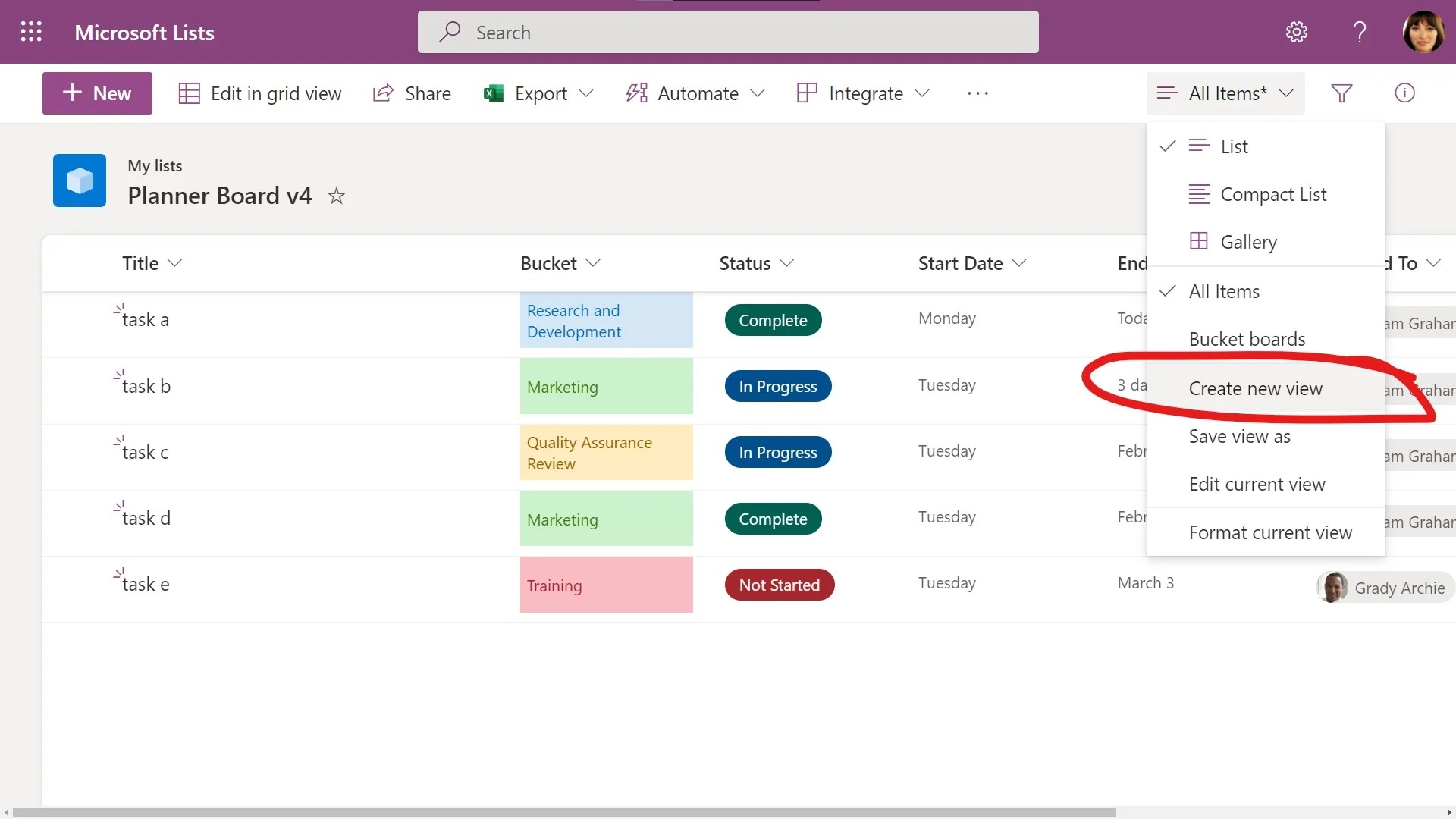Click the Training bucket colored cell
Image resolution: width=1456 pixels, height=819 pixels.
pos(606,585)
